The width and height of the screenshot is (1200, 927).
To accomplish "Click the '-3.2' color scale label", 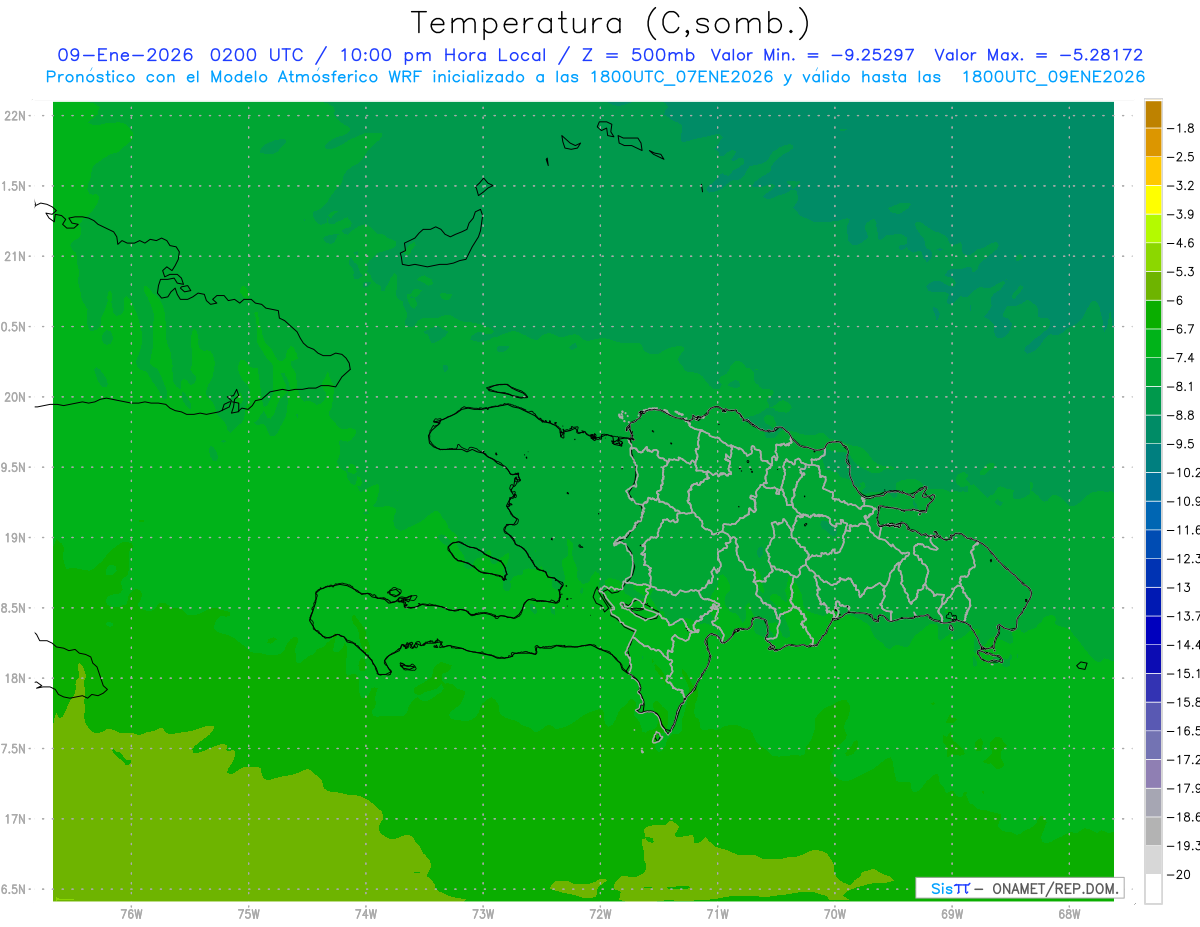I will (x=1182, y=186).
